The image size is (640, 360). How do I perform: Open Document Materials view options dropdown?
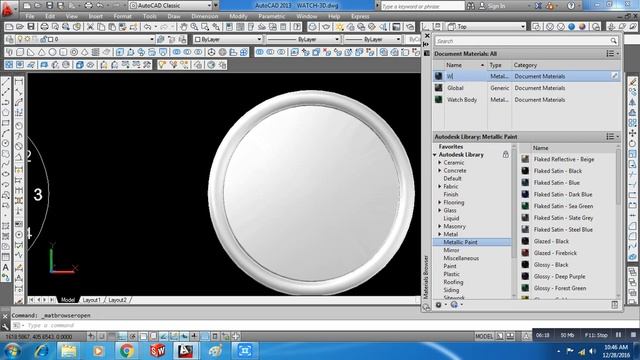click(612, 54)
